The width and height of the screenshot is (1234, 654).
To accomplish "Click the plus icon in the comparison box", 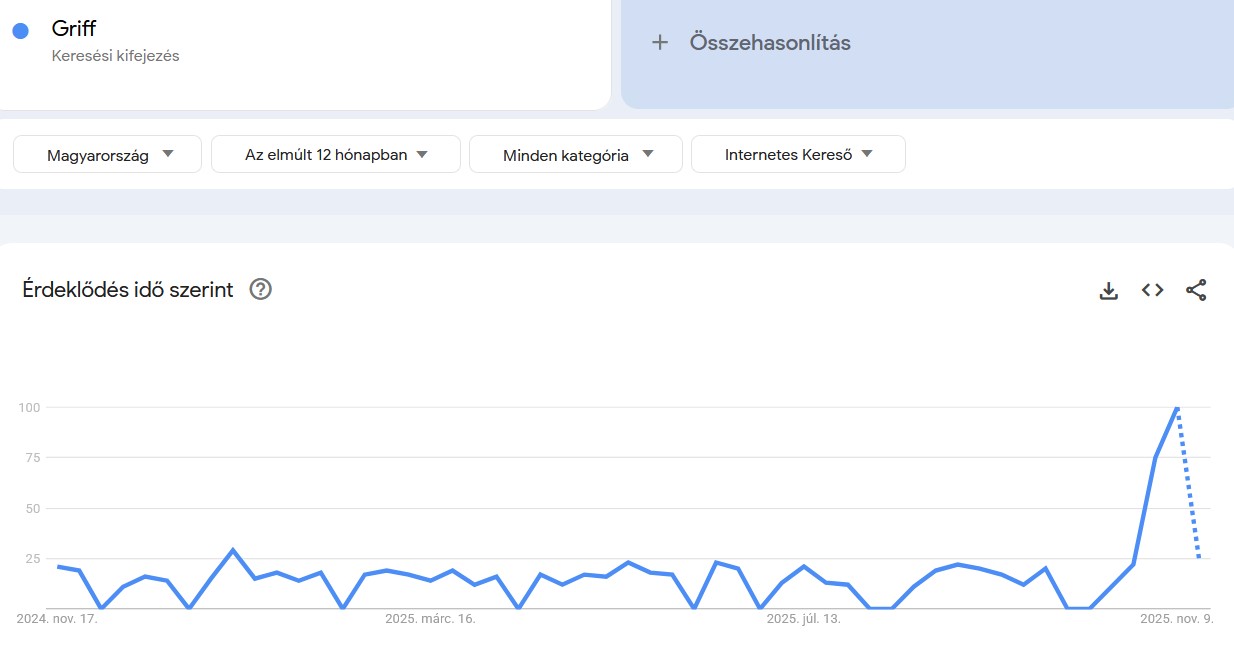I will click(660, 42).
